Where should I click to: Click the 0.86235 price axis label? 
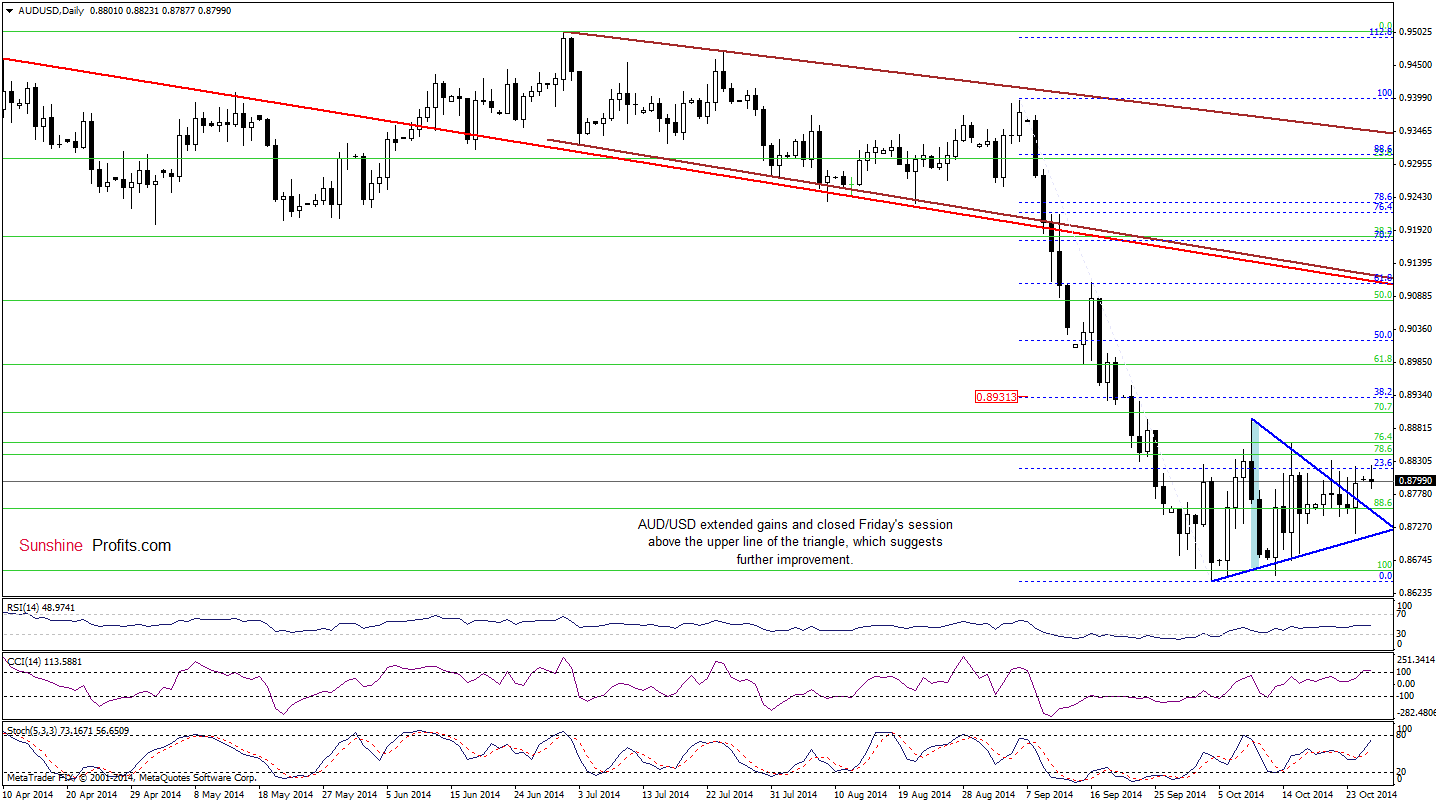point(1415,593)
